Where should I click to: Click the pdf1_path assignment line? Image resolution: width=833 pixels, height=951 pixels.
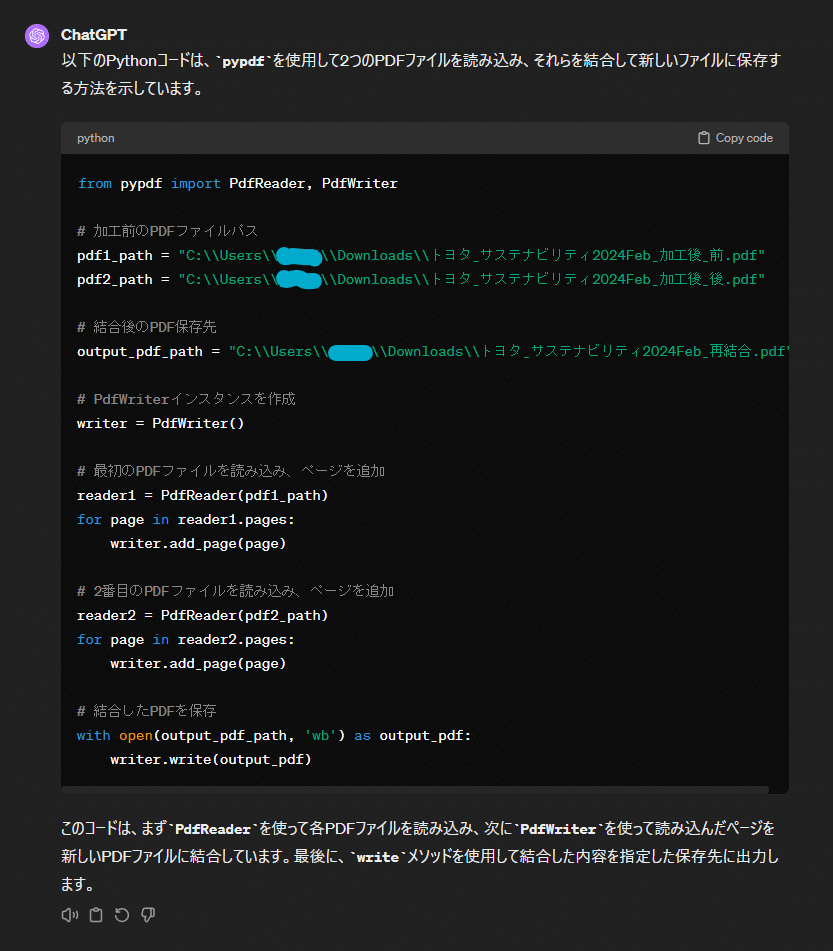pos(421,255)
